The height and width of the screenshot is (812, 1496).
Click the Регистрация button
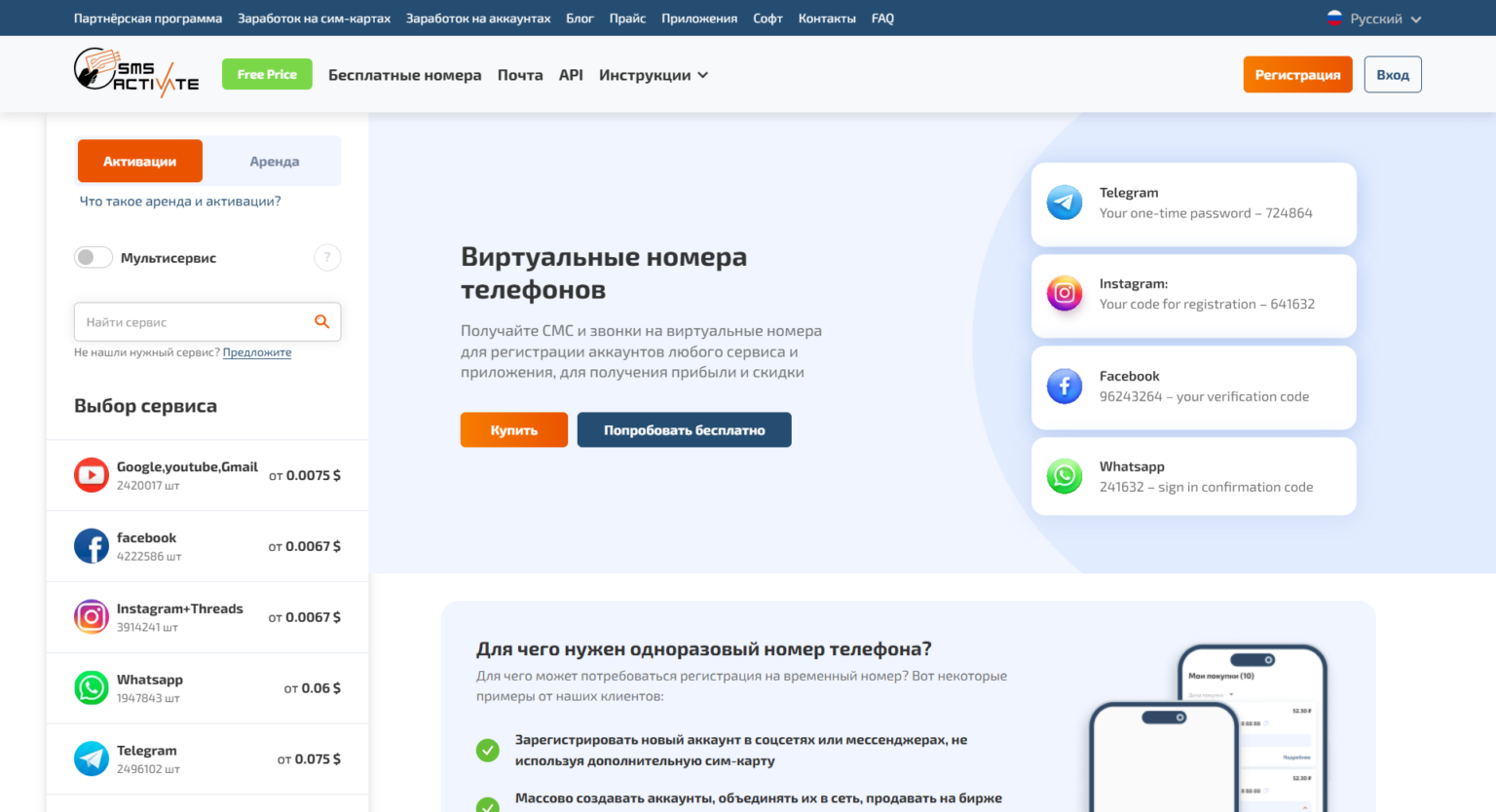1297,73
